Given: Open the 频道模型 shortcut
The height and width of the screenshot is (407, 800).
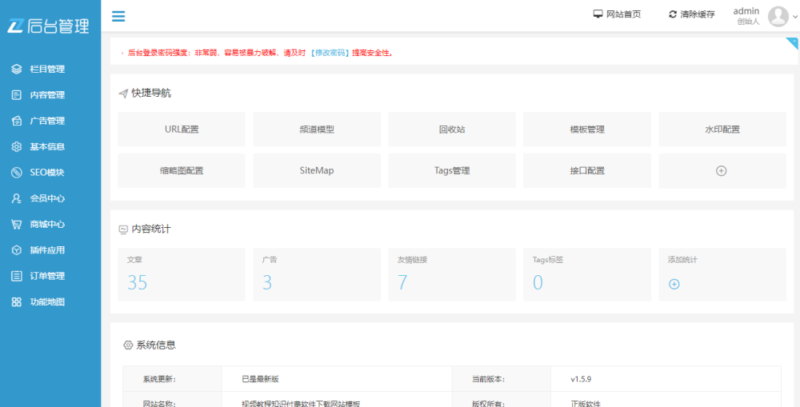Looking at the screenshot, I should (x=317, y=130).
